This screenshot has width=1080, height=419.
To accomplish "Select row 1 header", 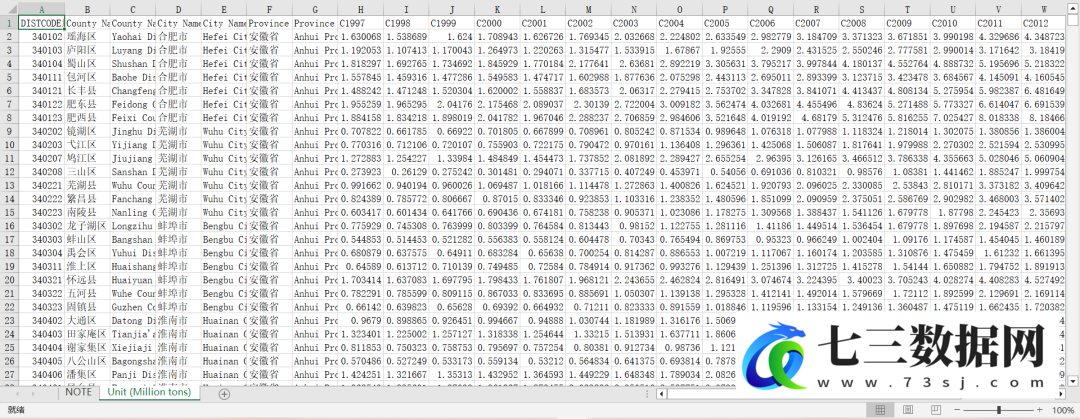I will click(8, 23).
